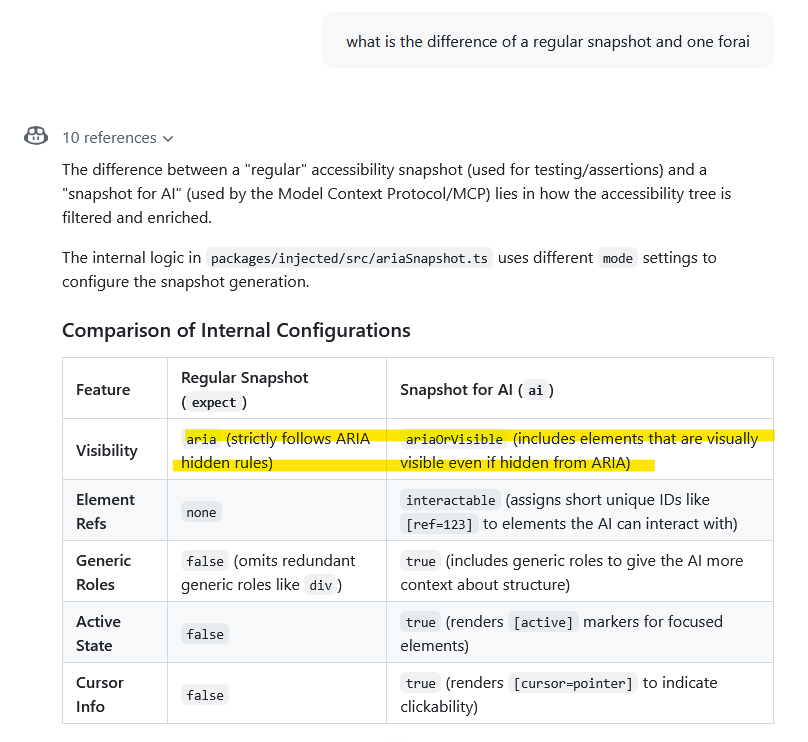Expand the 10 references chevron
This screenshot has height=742, width=808.
(168, 138)
